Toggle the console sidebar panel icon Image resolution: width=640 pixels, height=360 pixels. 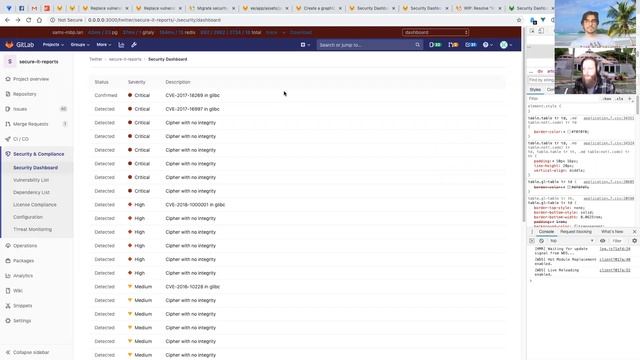click(531, 241)
